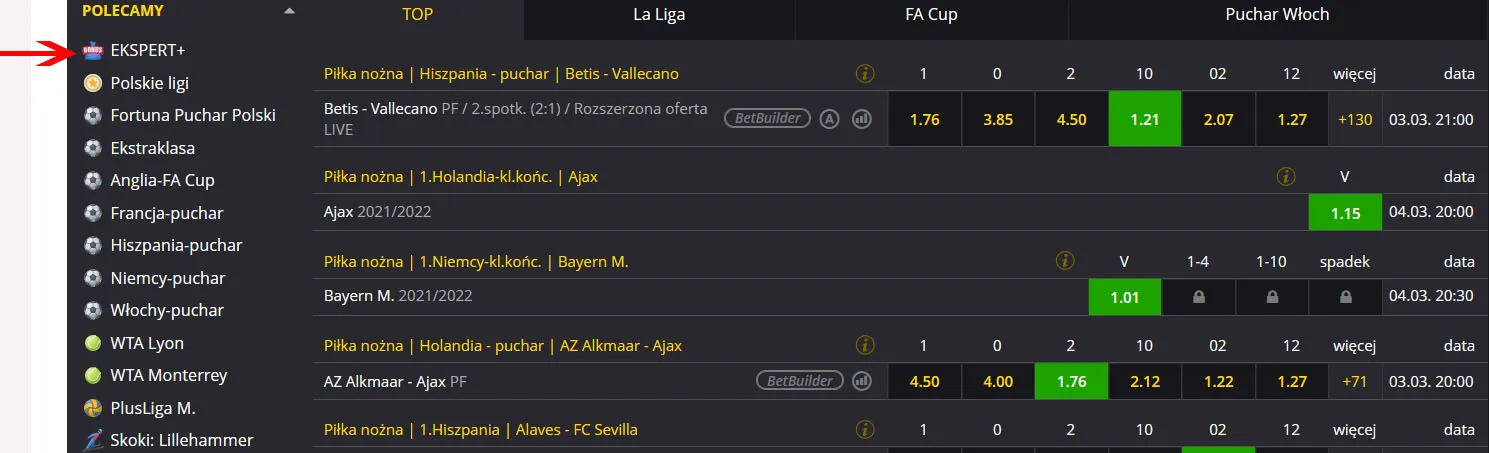This screenshot has height=453, width=1489.
Task: Click info icon beside Ajax league header
Action: [x=1286, y=176]
